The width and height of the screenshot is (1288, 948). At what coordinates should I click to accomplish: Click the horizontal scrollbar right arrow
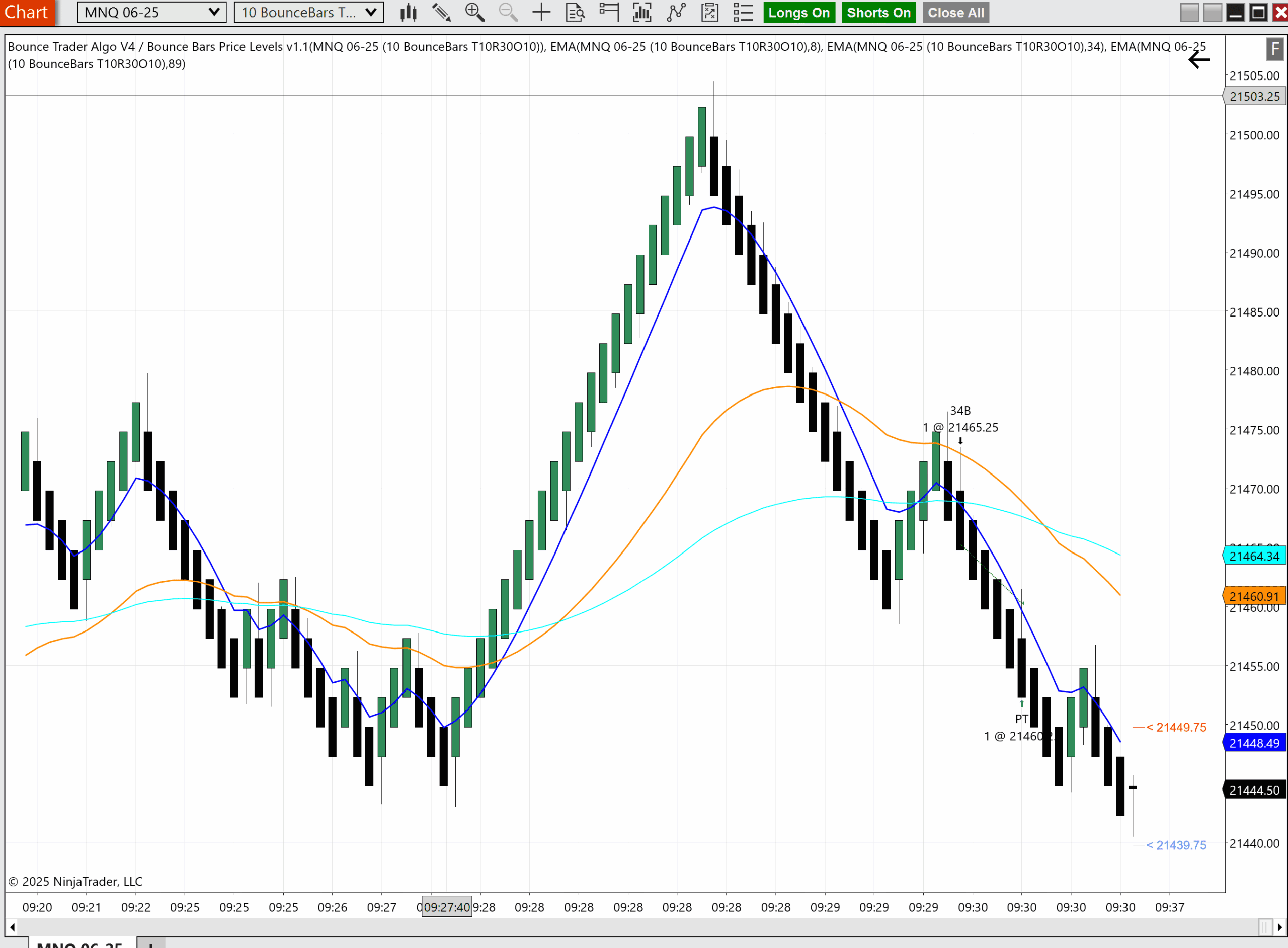coord(1279,927)
